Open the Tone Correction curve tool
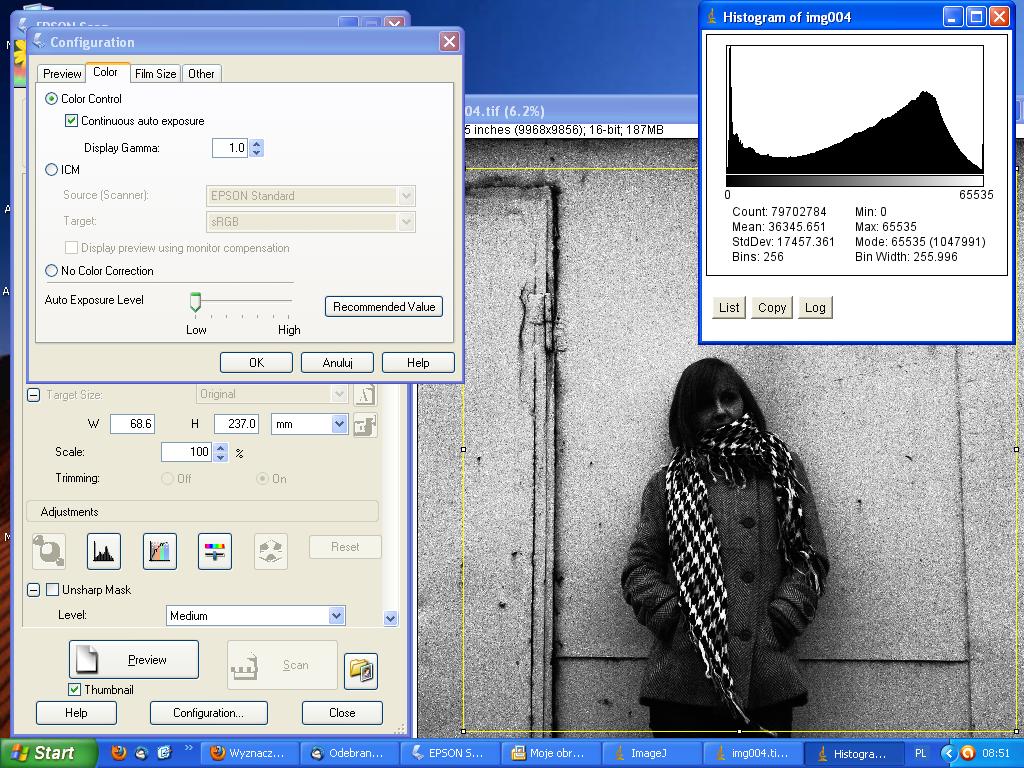This screenshot has height=768, width=1024. click(160, 550)
